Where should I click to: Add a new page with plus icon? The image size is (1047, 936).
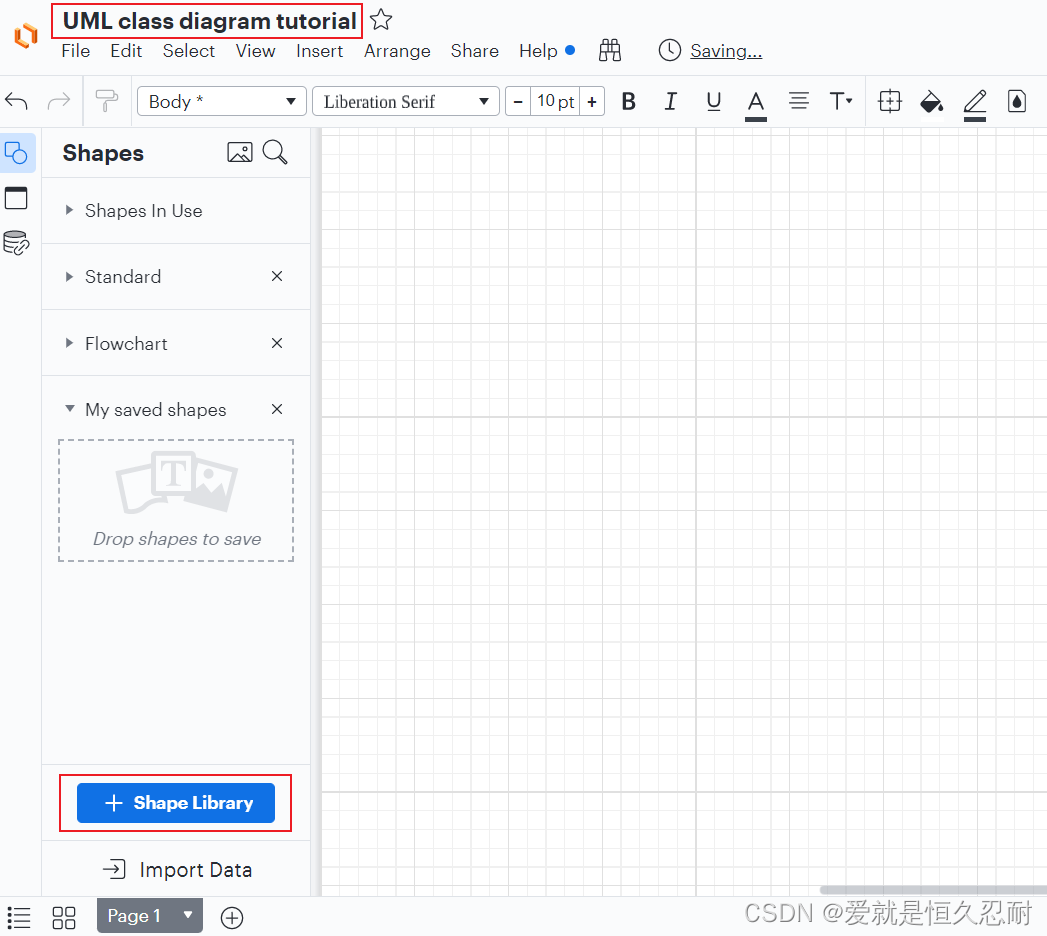pos(232,918)
